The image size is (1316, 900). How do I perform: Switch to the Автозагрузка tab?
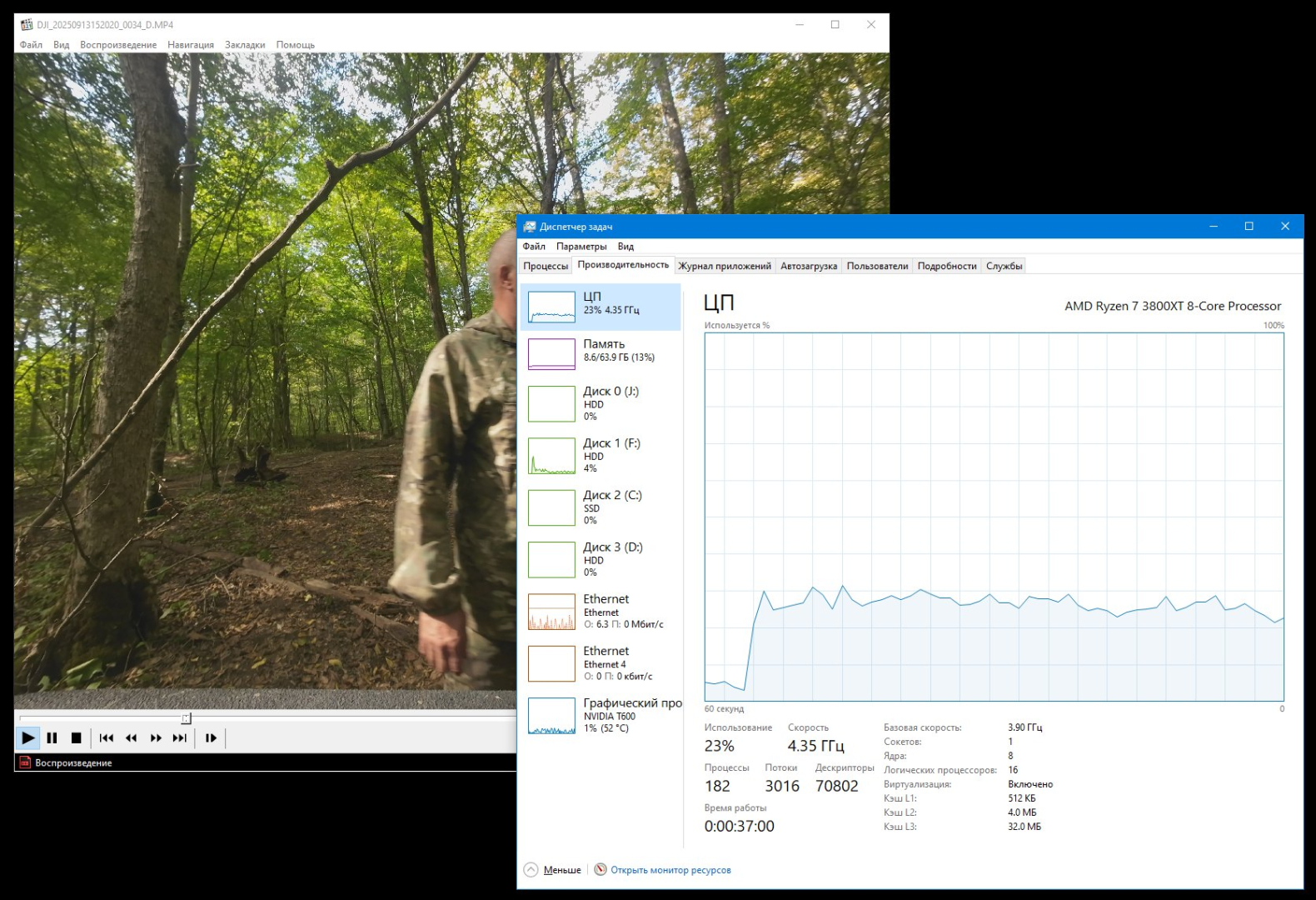pos(808,266)
